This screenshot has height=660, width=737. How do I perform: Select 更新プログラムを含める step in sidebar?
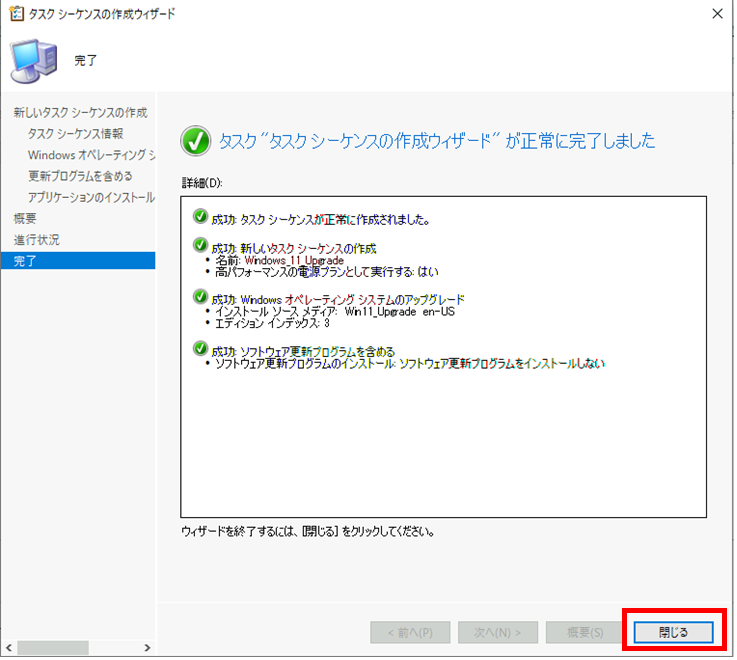coord(80,176)
